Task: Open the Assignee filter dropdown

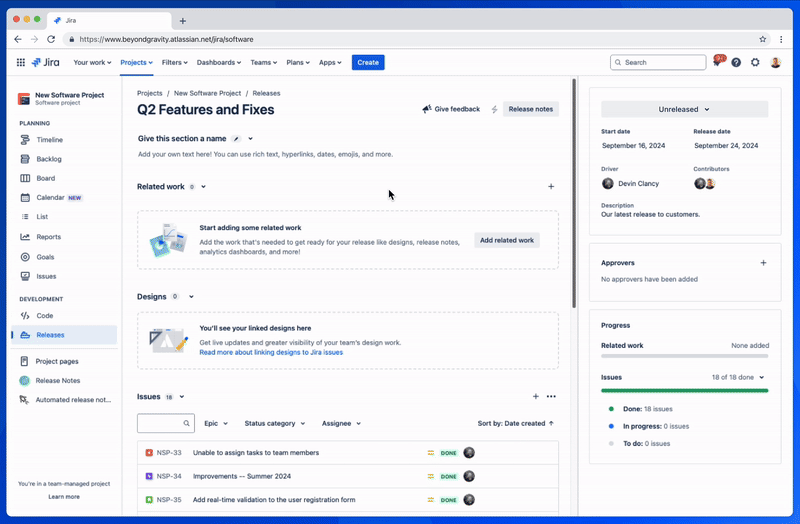Action: click(x=341, y=423)
